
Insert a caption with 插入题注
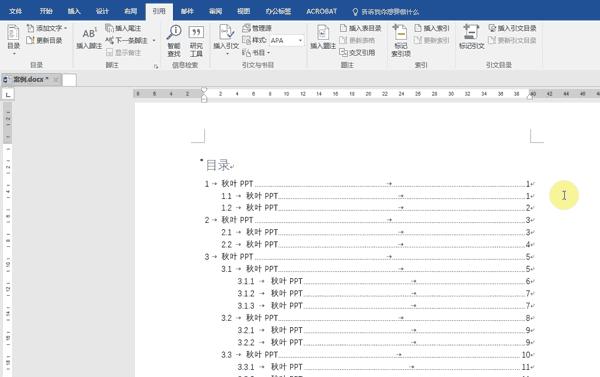tap(323, 38)
